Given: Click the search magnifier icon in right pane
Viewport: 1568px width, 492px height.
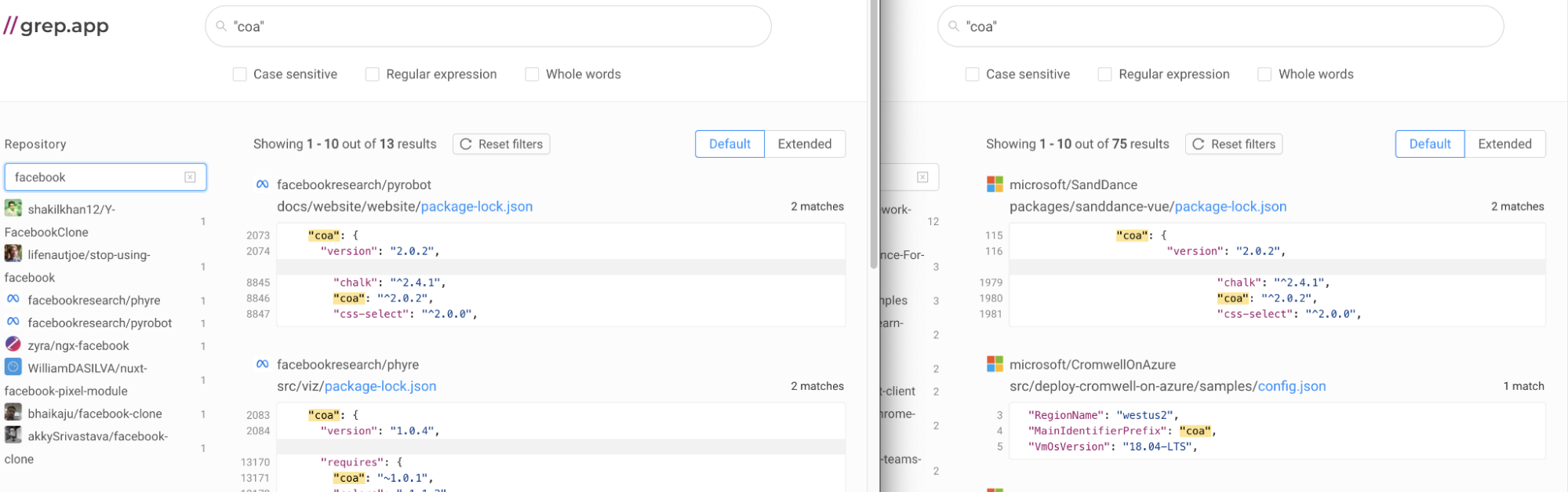Looking at the screenshot, I should pos(954,27).
